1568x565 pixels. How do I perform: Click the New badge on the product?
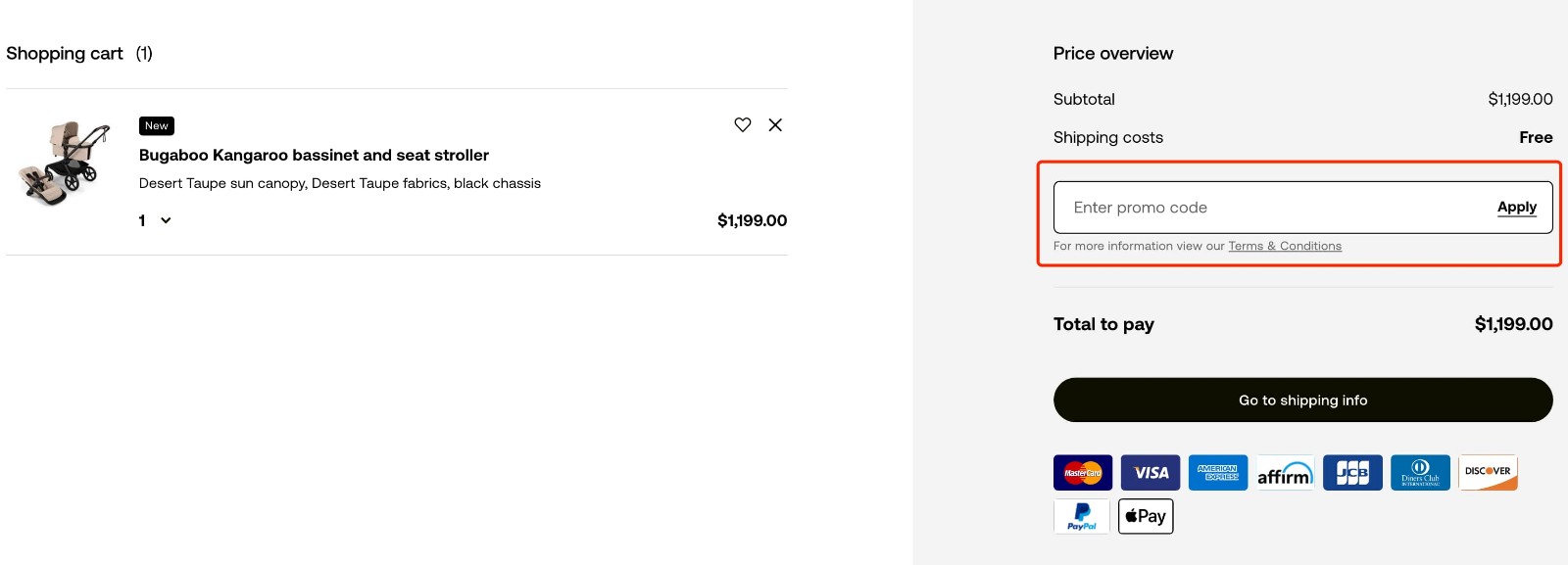[x=156, y=125]
